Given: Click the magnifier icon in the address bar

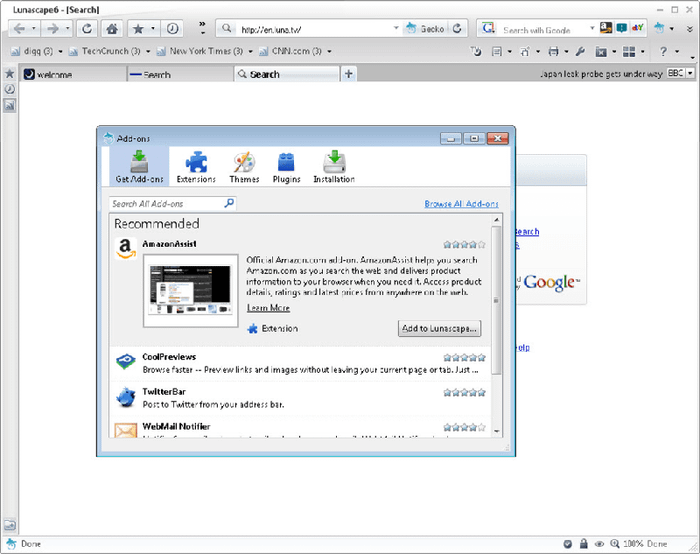Looking at the screenshot, I should point(227,29).
